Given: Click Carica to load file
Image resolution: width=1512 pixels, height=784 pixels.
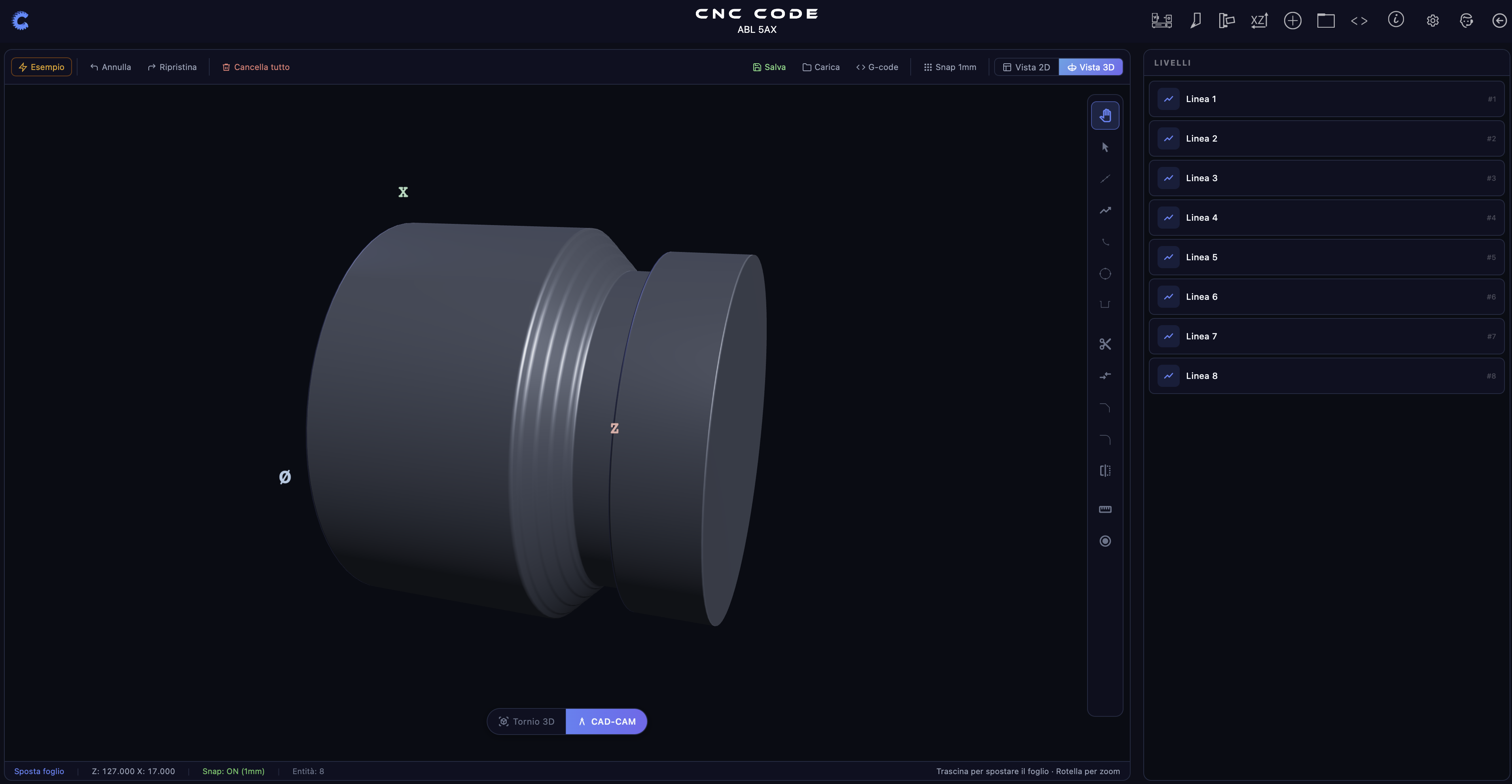Looking at the screenshot, I should tap(820, 68).
